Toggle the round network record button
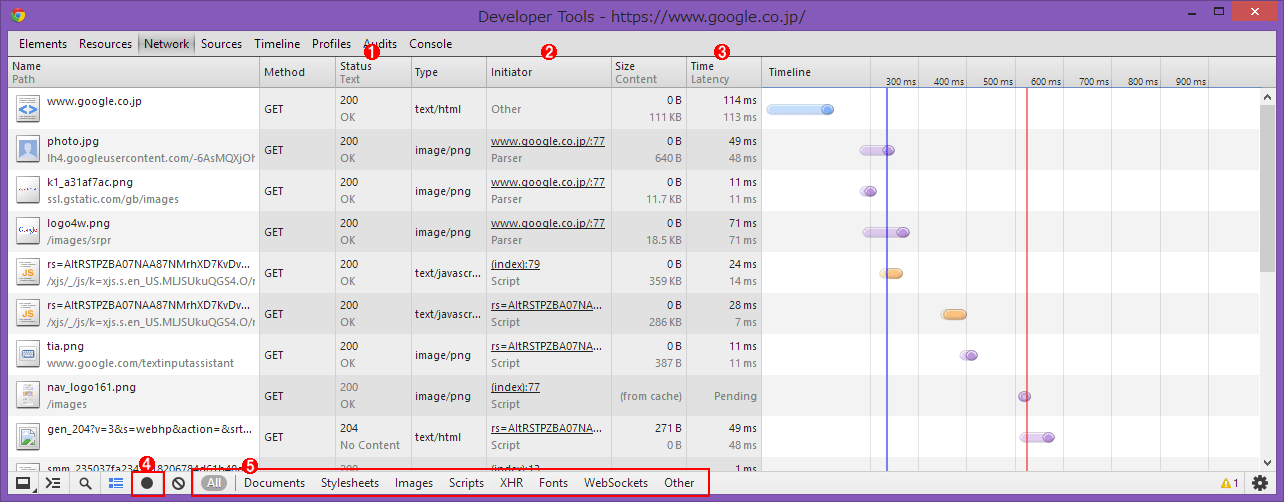The width and height of the screenshot is (1284, 502). [147, 483]
